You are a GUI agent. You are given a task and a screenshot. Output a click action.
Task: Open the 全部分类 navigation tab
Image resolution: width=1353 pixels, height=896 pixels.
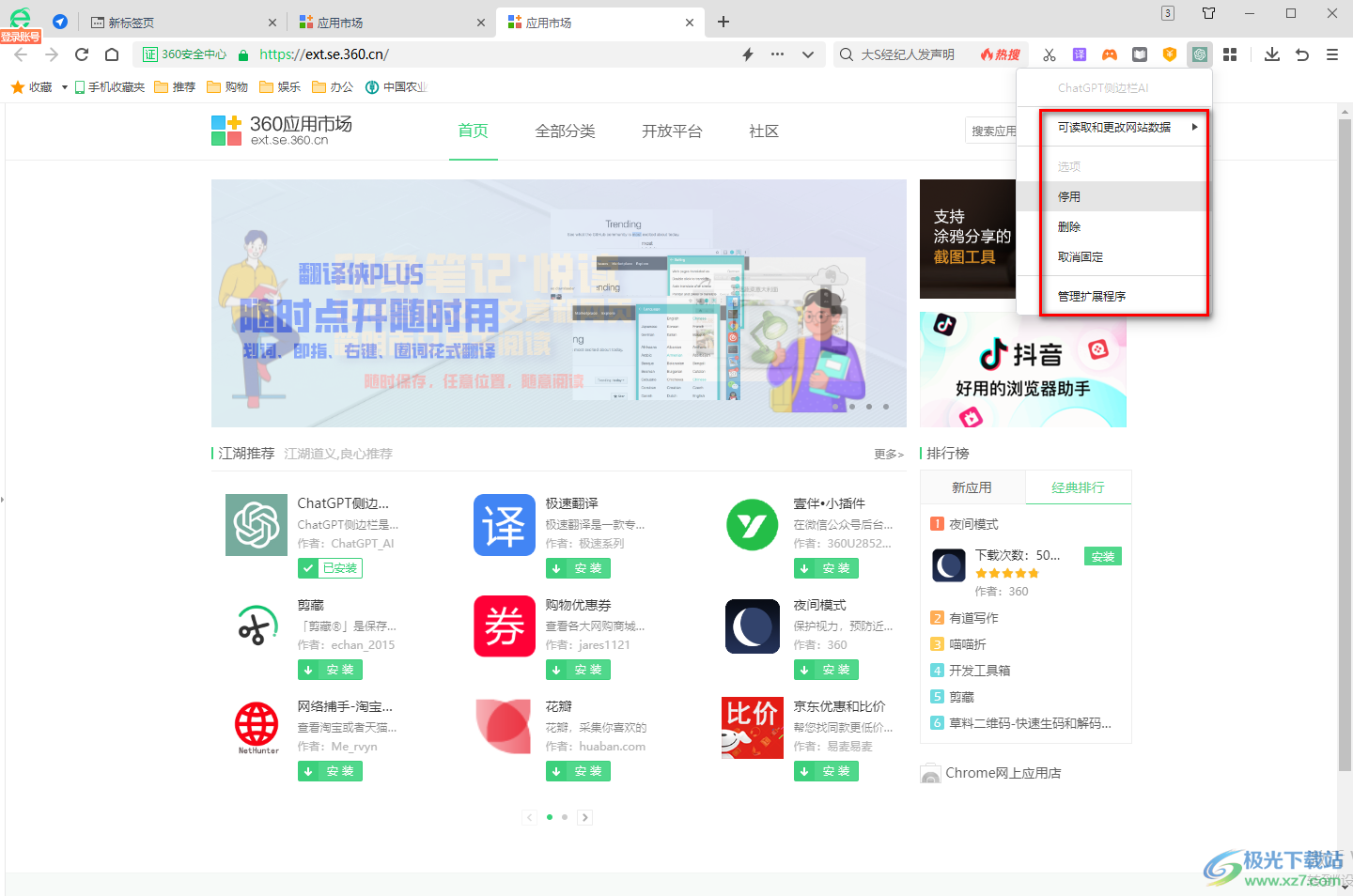[x=566, y=131]
